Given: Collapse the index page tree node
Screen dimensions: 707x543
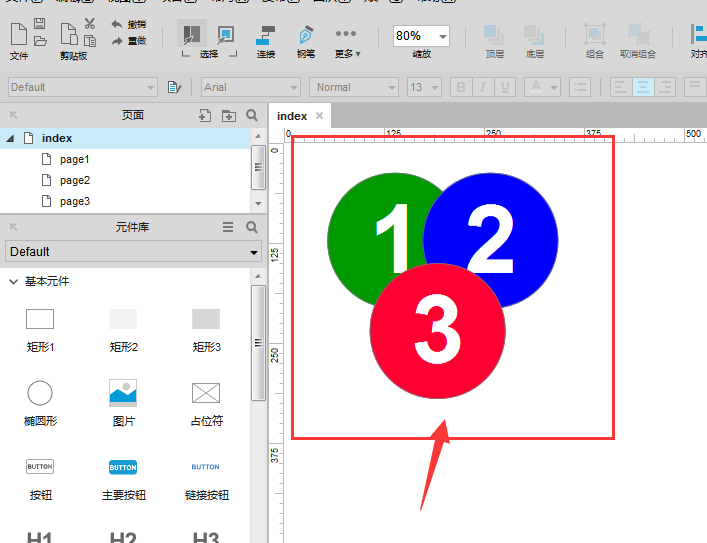Looking at the screenshot, I should pyautogui.click(x=10, y=138).
